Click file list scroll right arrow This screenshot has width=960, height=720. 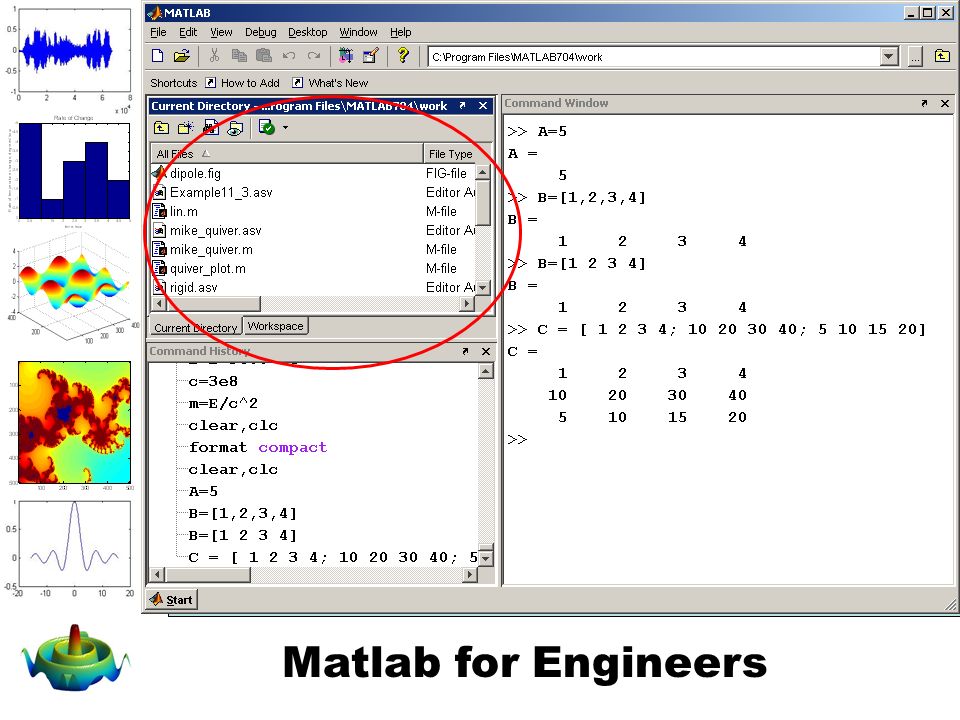click(468, 303)
